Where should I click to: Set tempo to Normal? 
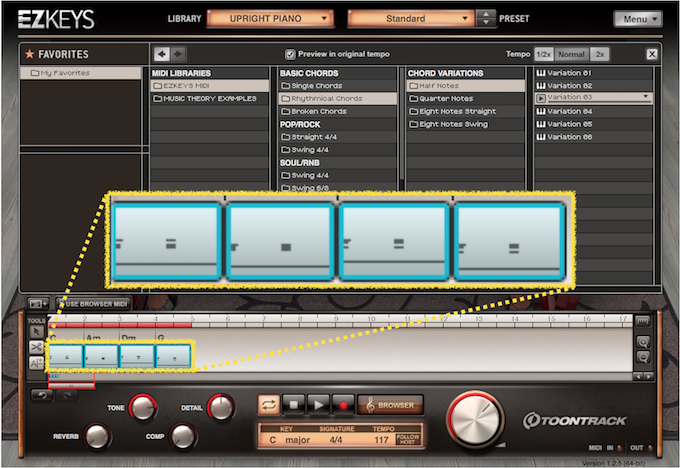point(571,54)
